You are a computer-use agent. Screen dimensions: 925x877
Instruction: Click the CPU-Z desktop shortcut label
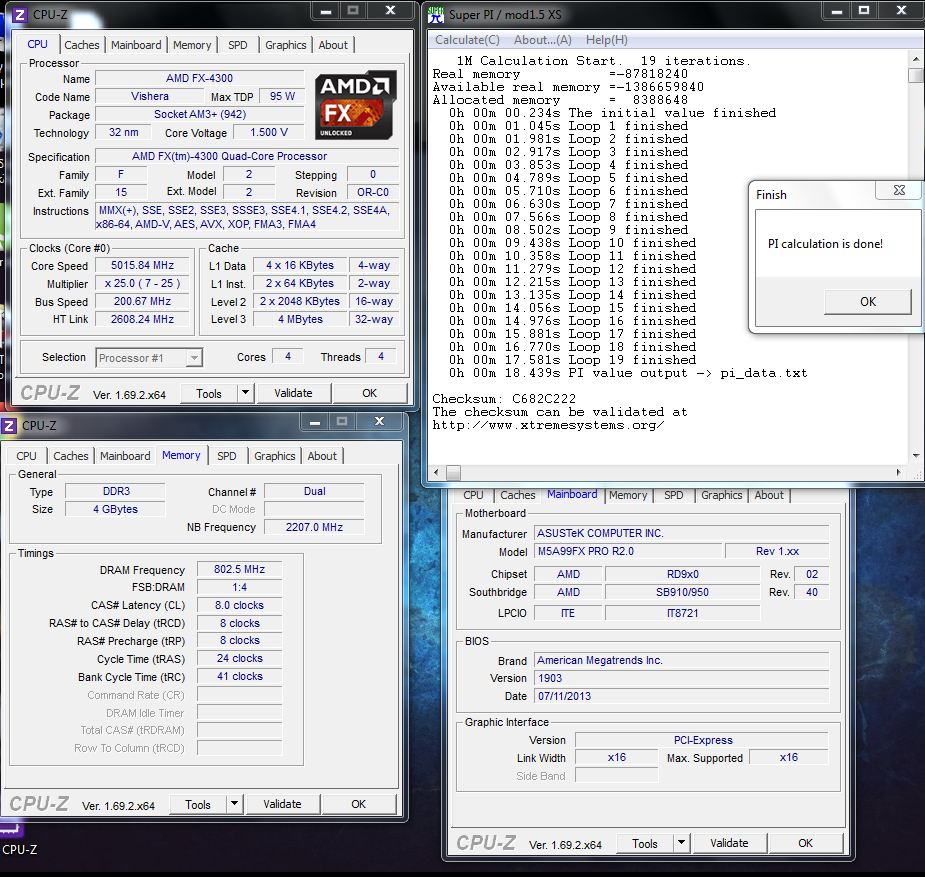(19, 849)
